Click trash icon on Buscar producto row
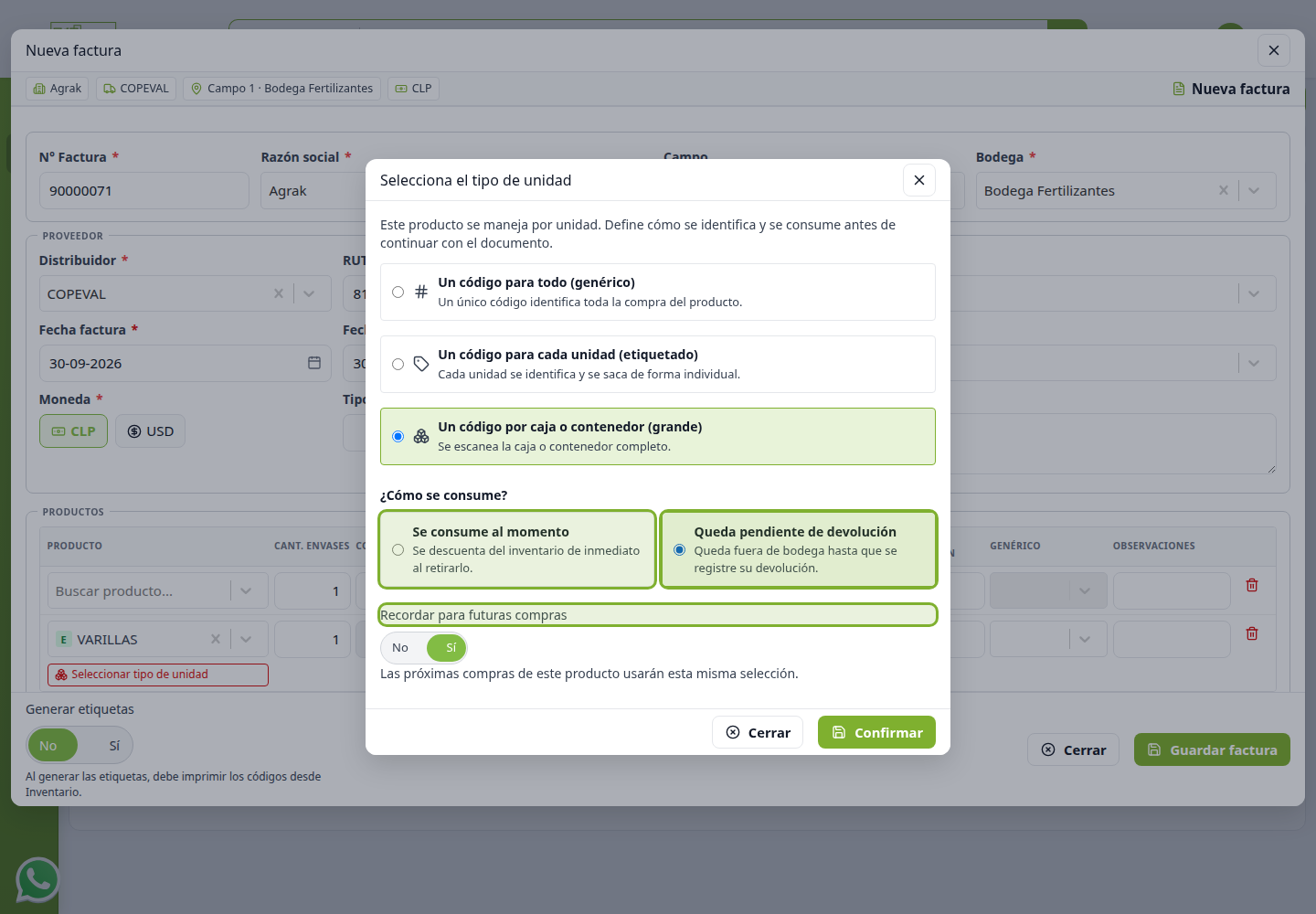 pyautogui.click(x=1252, y=585)
